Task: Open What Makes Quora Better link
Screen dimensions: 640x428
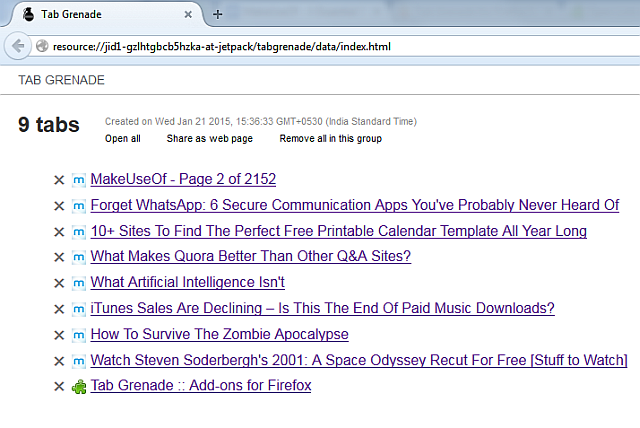Action: coord(251,256)
